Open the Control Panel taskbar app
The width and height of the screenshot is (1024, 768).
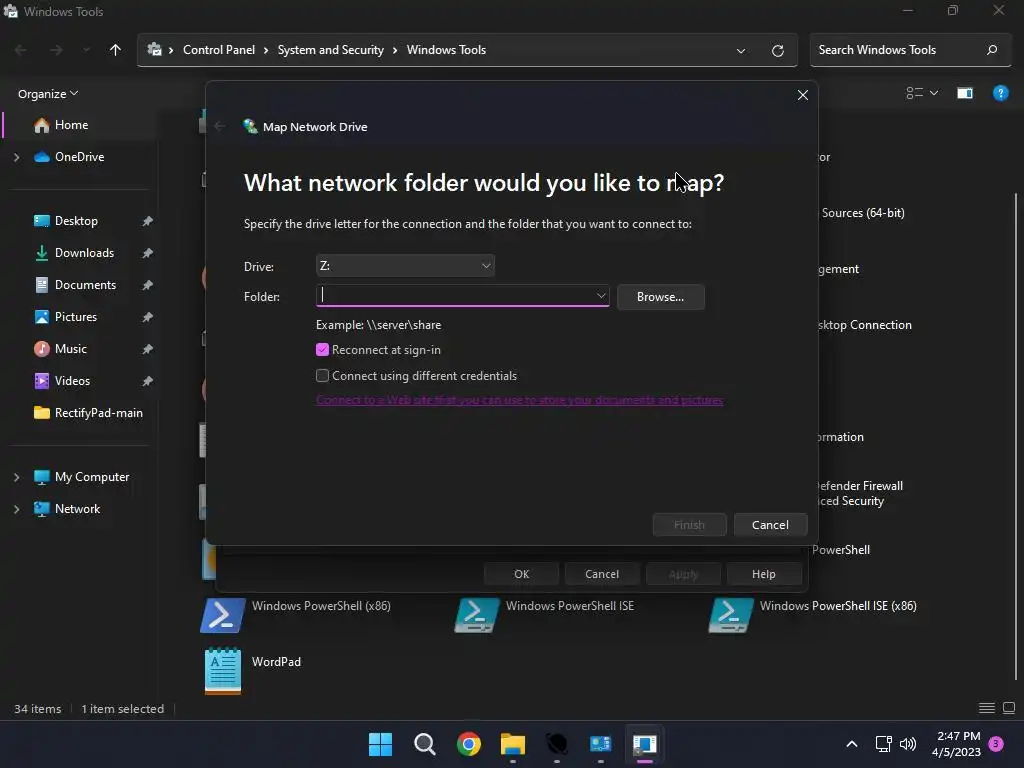point(600,744)
